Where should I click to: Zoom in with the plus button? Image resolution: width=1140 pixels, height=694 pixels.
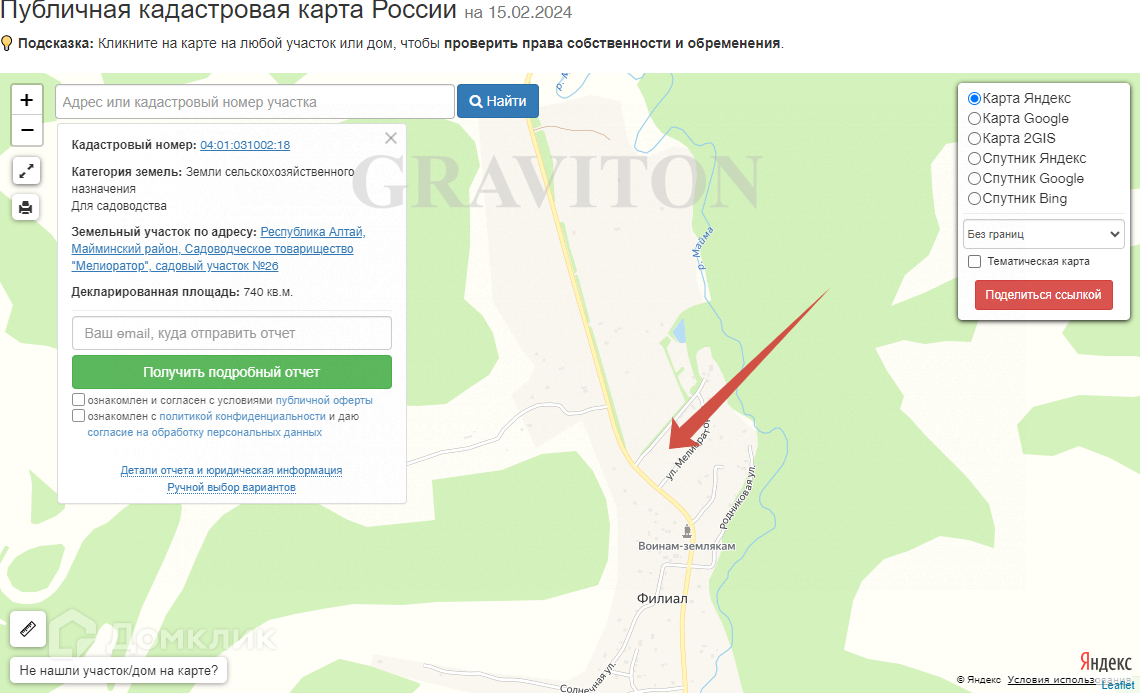27,100
